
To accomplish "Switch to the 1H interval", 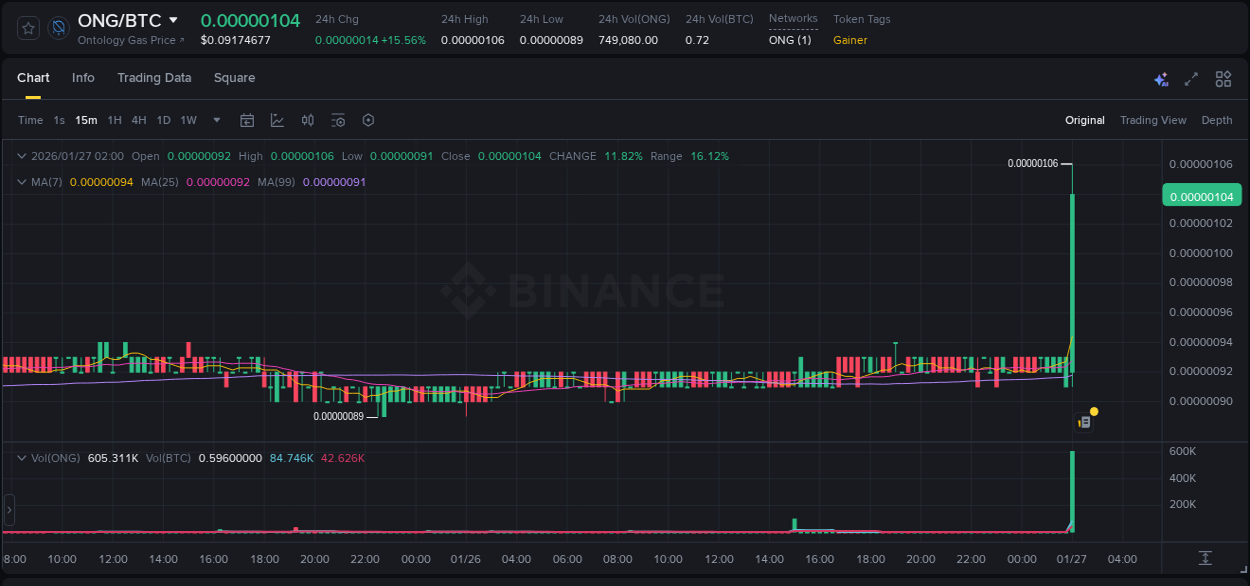I will coord(114,120).
